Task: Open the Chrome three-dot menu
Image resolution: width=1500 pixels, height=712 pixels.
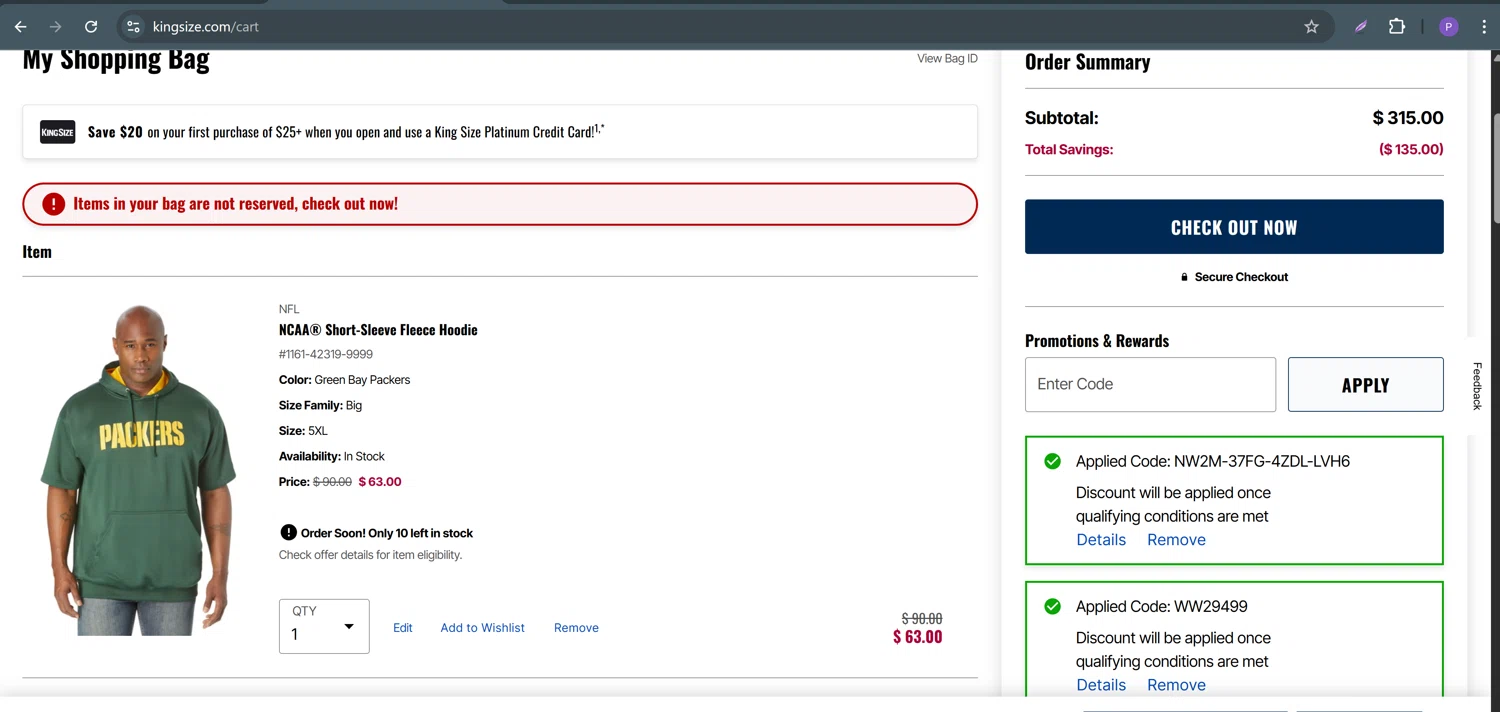Action: pos(1484,27)
